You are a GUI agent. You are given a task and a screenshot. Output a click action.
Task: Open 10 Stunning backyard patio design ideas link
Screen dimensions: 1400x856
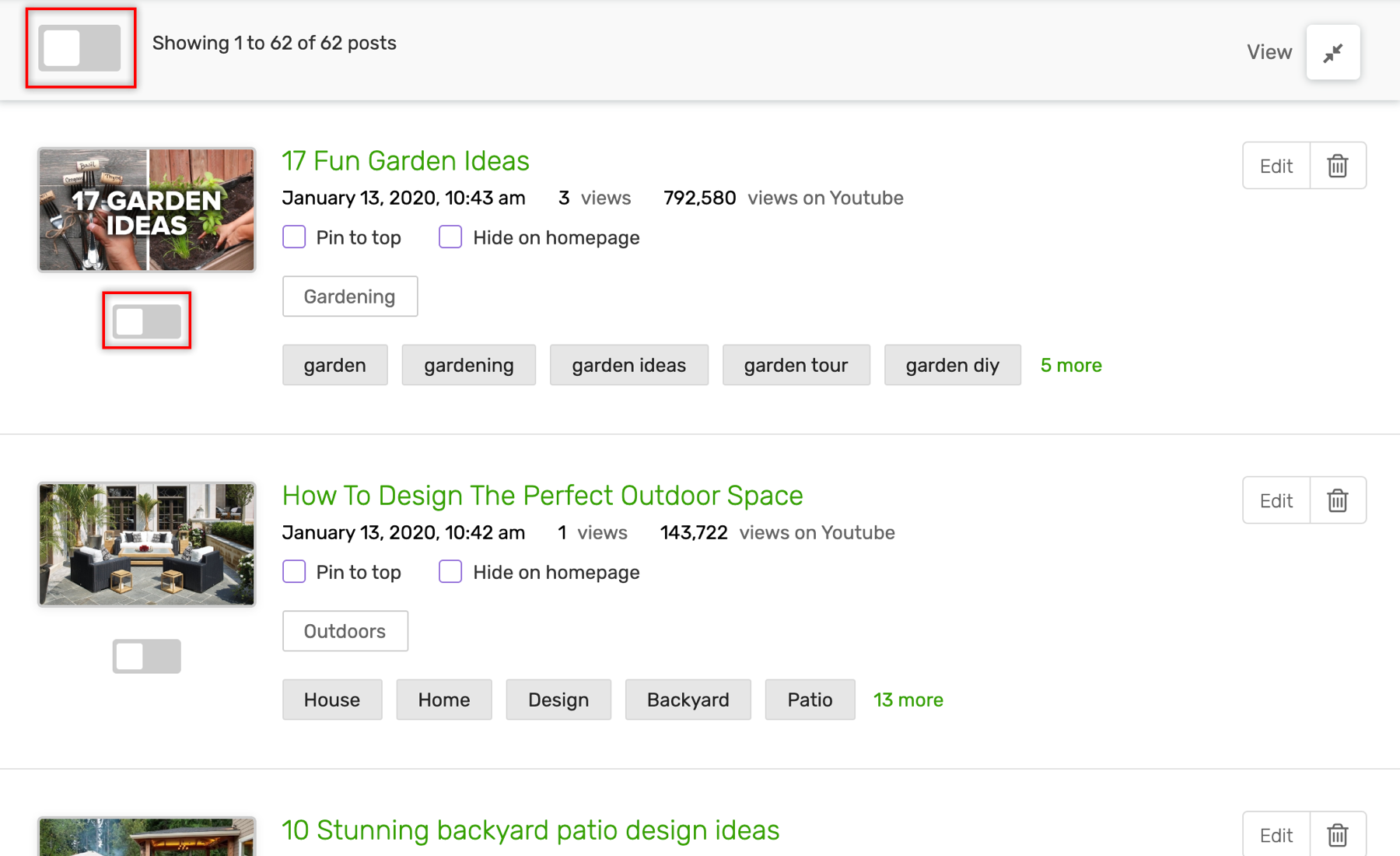click(530, 830)
